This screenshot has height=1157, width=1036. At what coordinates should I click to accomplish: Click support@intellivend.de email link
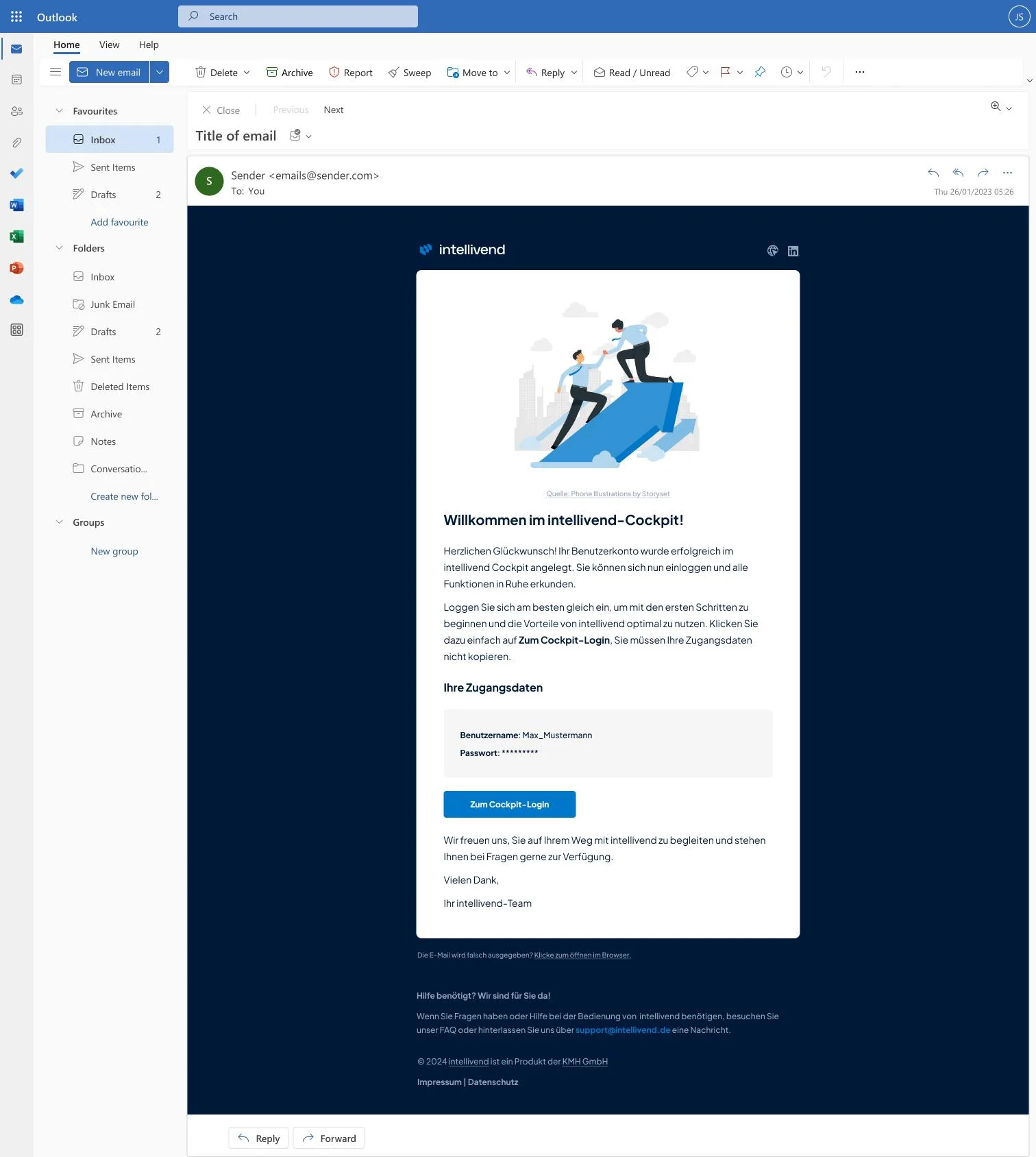[x=623, y=1030]
